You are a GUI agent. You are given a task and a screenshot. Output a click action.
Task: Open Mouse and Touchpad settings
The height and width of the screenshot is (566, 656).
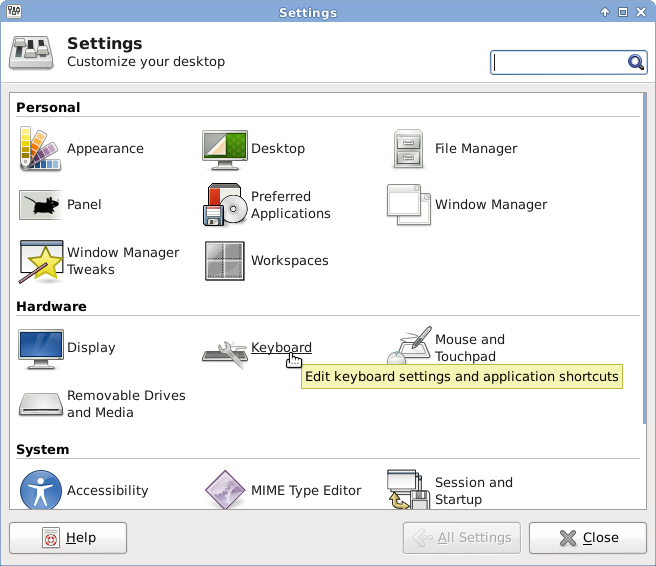click(409, 348)
